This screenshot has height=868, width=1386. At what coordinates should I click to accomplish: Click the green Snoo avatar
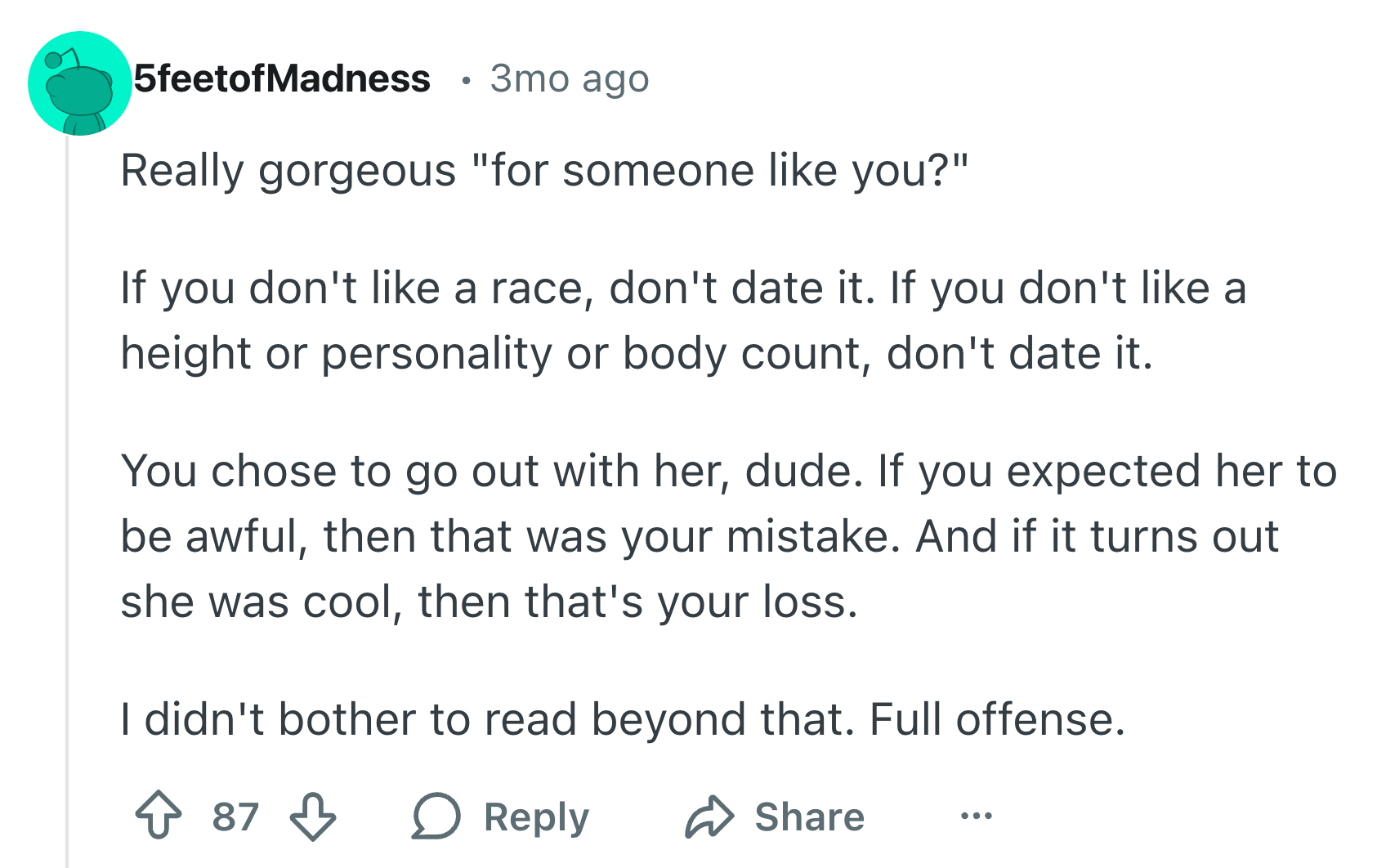pos(79,83)
